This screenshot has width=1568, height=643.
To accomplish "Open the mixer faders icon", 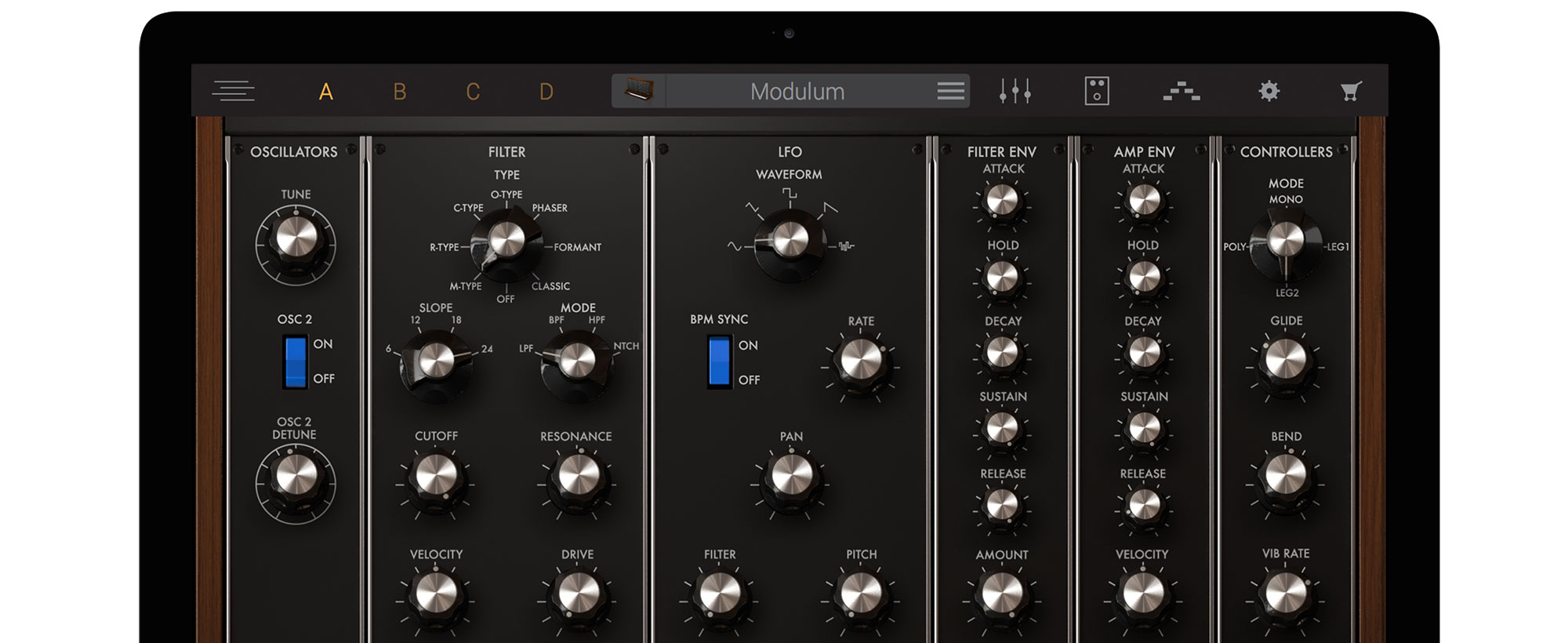I will pos(1015,91).
